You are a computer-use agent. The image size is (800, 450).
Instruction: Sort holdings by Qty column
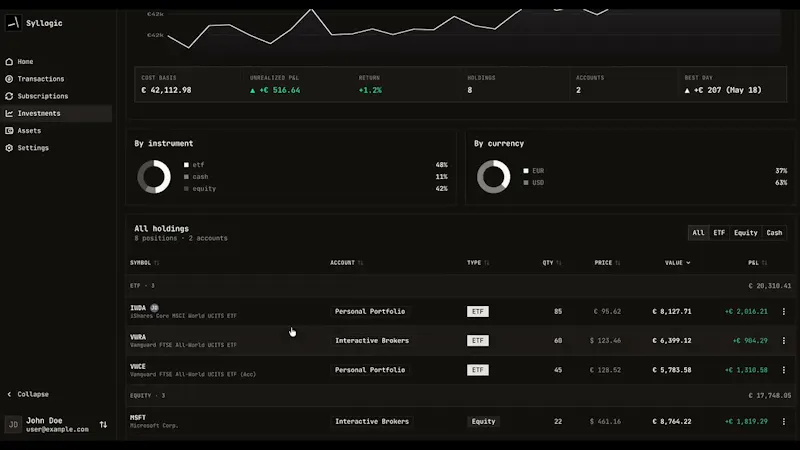pos(552,263)
